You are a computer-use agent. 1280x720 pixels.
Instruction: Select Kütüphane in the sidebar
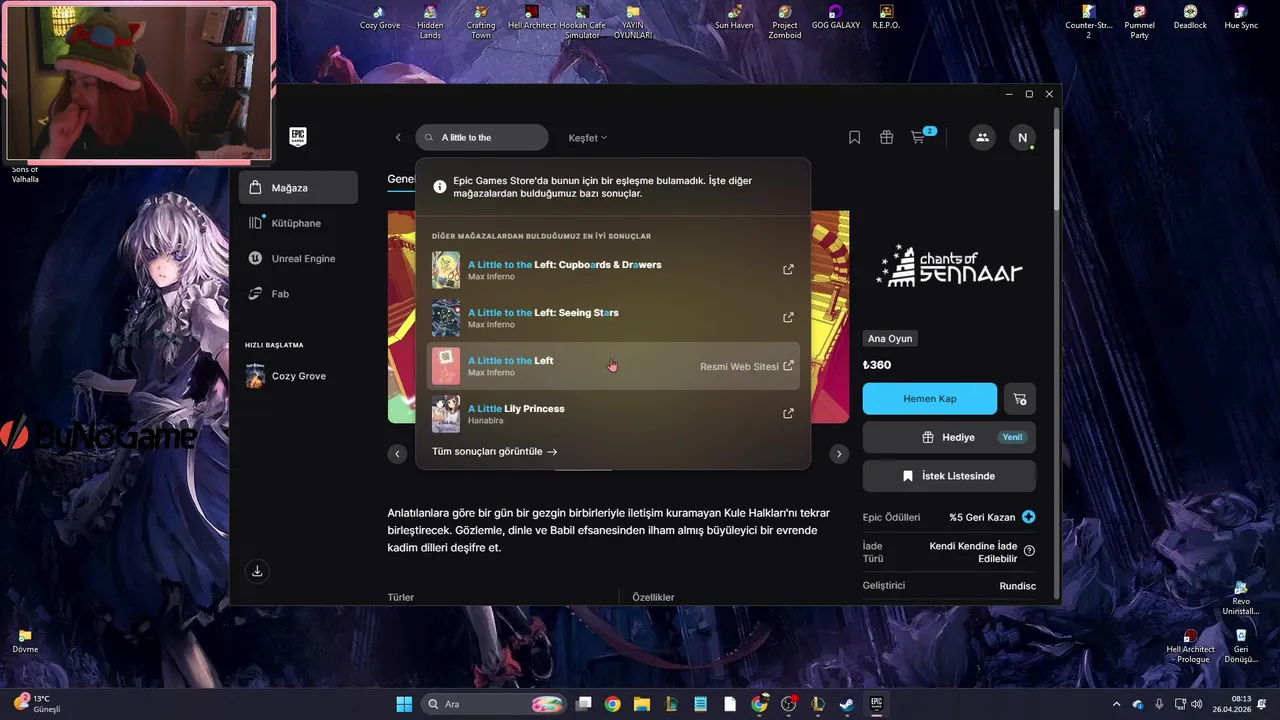pos(298,223)
